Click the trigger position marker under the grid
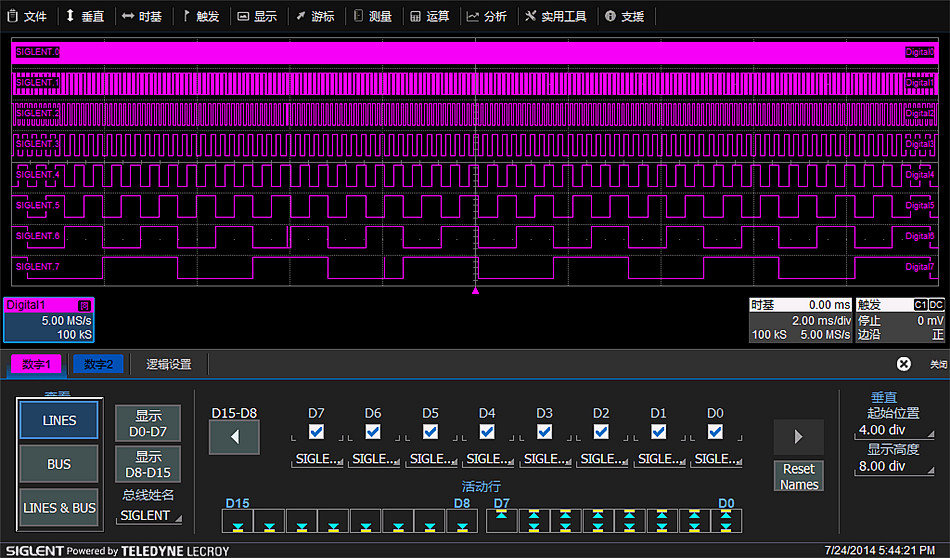Image resolution: width=950 pixels, height=558 pixels. [x=475, y=291]
